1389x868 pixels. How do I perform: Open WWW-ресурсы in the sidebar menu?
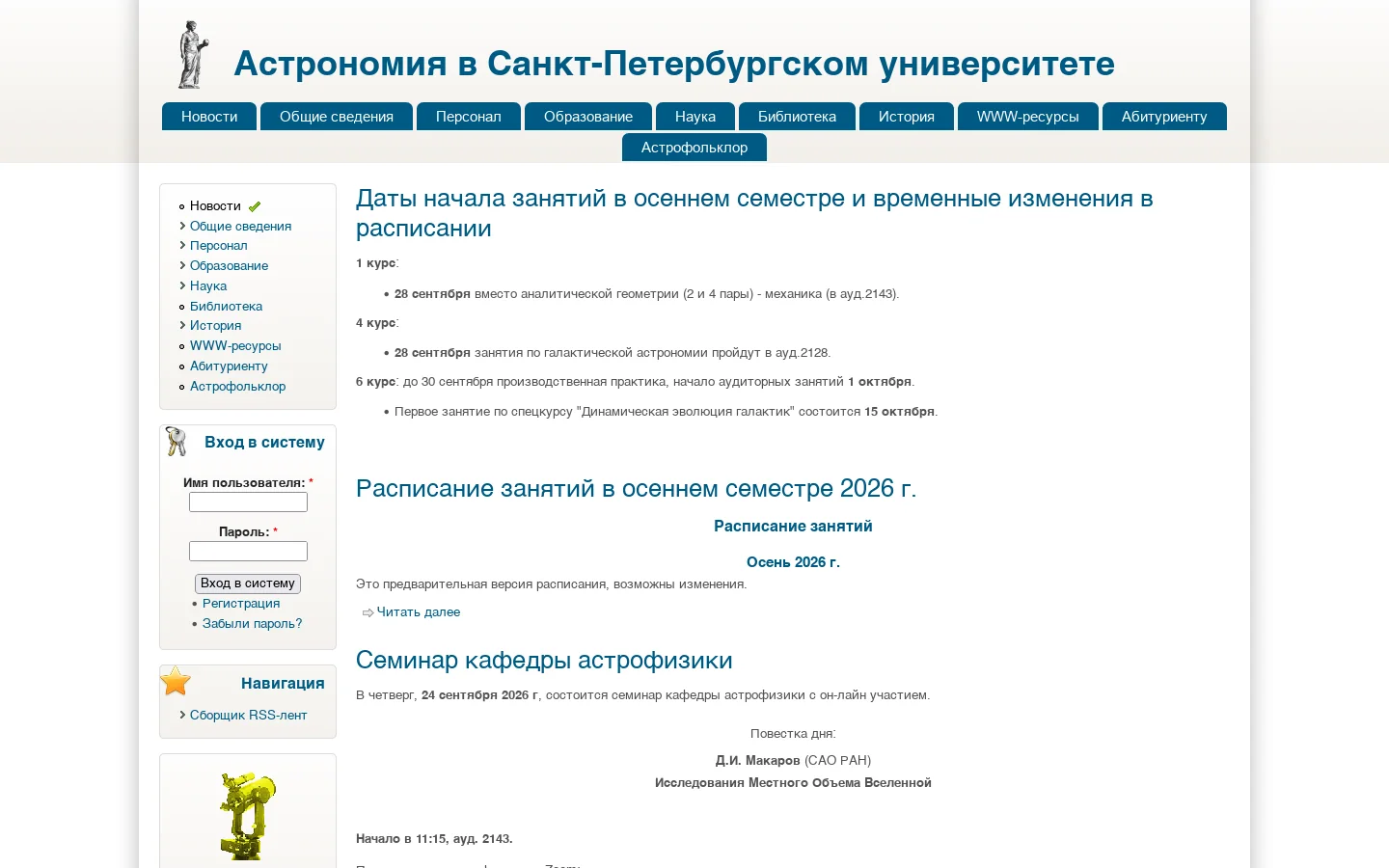pyautogui.click(x=235, y=345)
